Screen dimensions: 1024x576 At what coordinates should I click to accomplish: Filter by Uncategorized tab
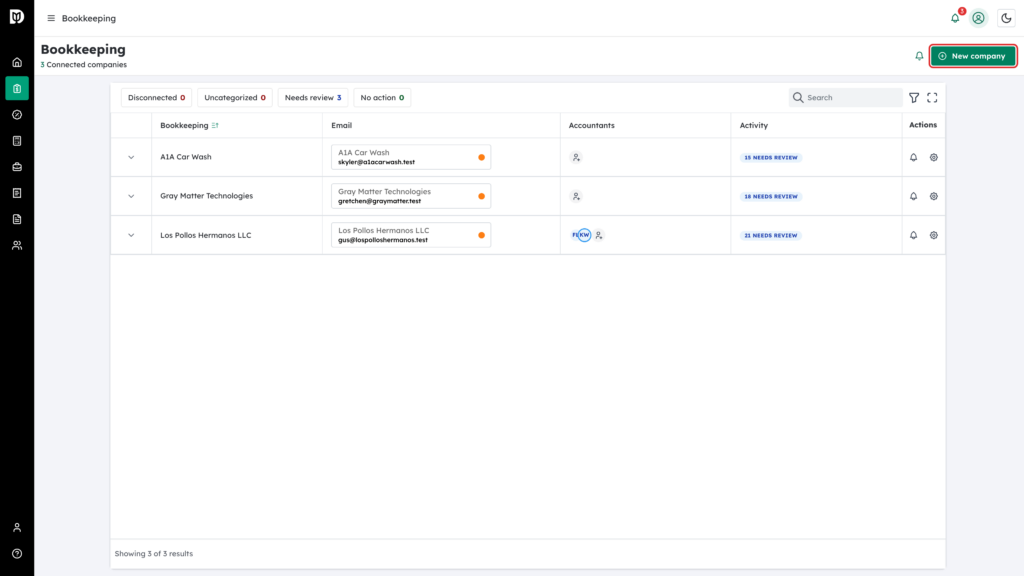point(234,98)
